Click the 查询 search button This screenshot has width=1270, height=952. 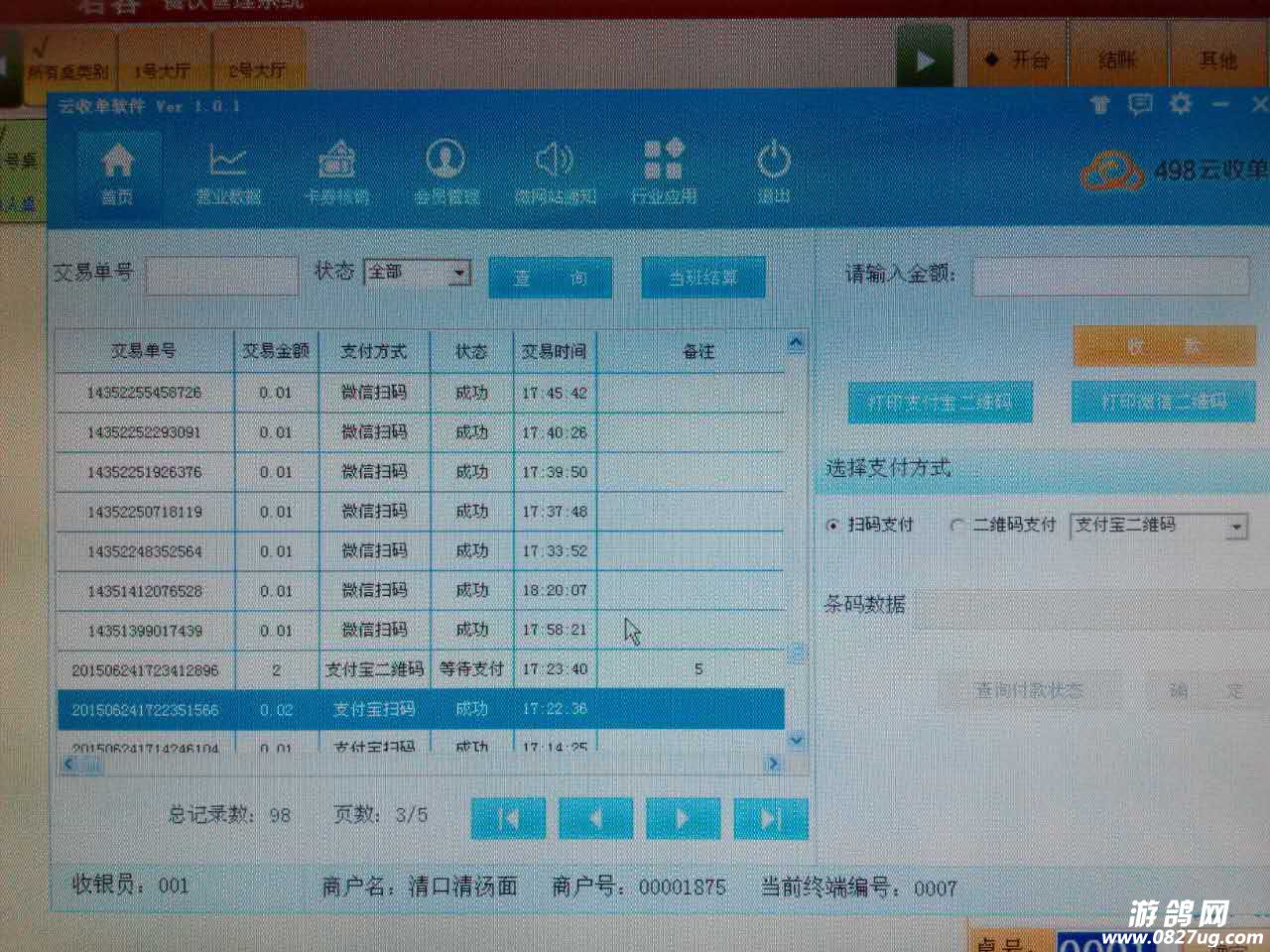550,279
